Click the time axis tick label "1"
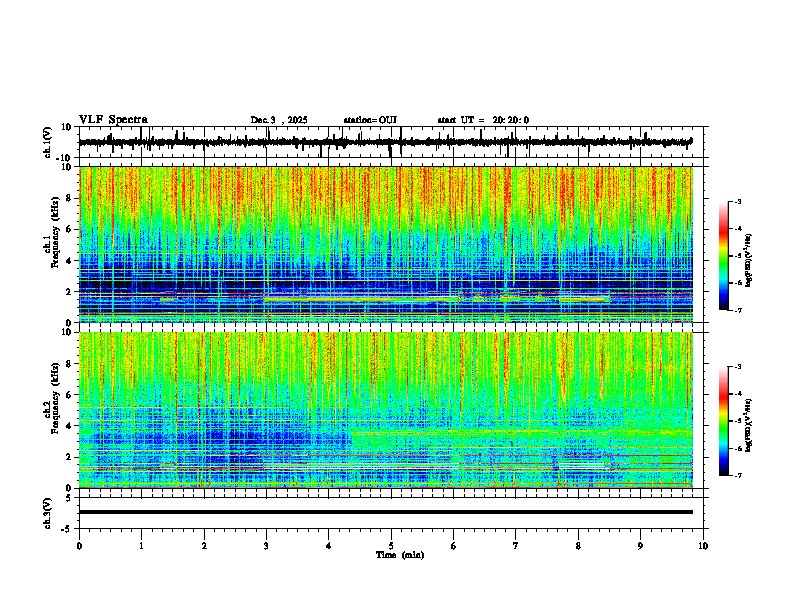 coord(141,546)
